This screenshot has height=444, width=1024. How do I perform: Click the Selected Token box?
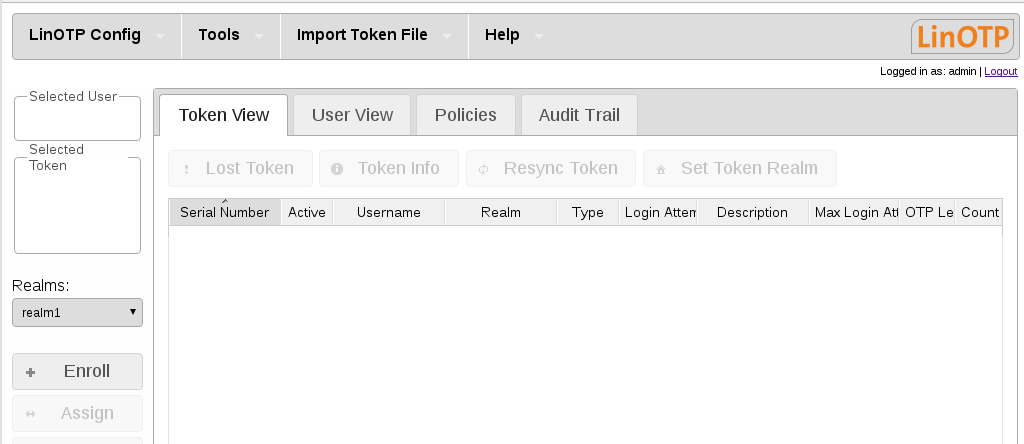point(77,210)
